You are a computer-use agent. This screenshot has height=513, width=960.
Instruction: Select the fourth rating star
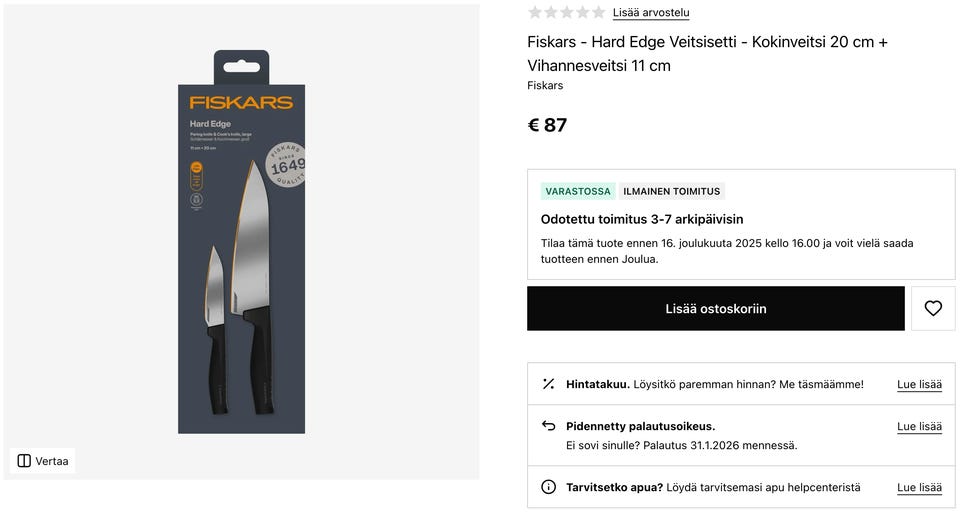click(x=583, y=12)
